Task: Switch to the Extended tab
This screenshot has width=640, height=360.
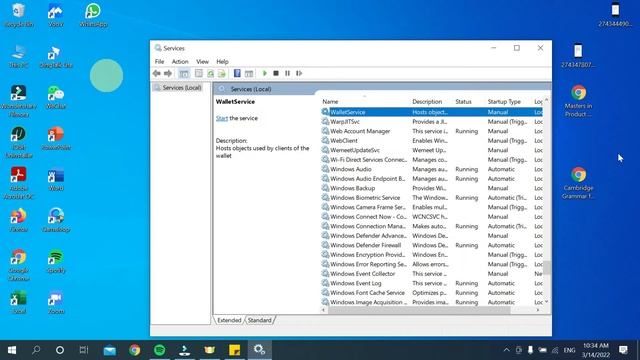Action: pyautogui.click(x=229, y=320)
